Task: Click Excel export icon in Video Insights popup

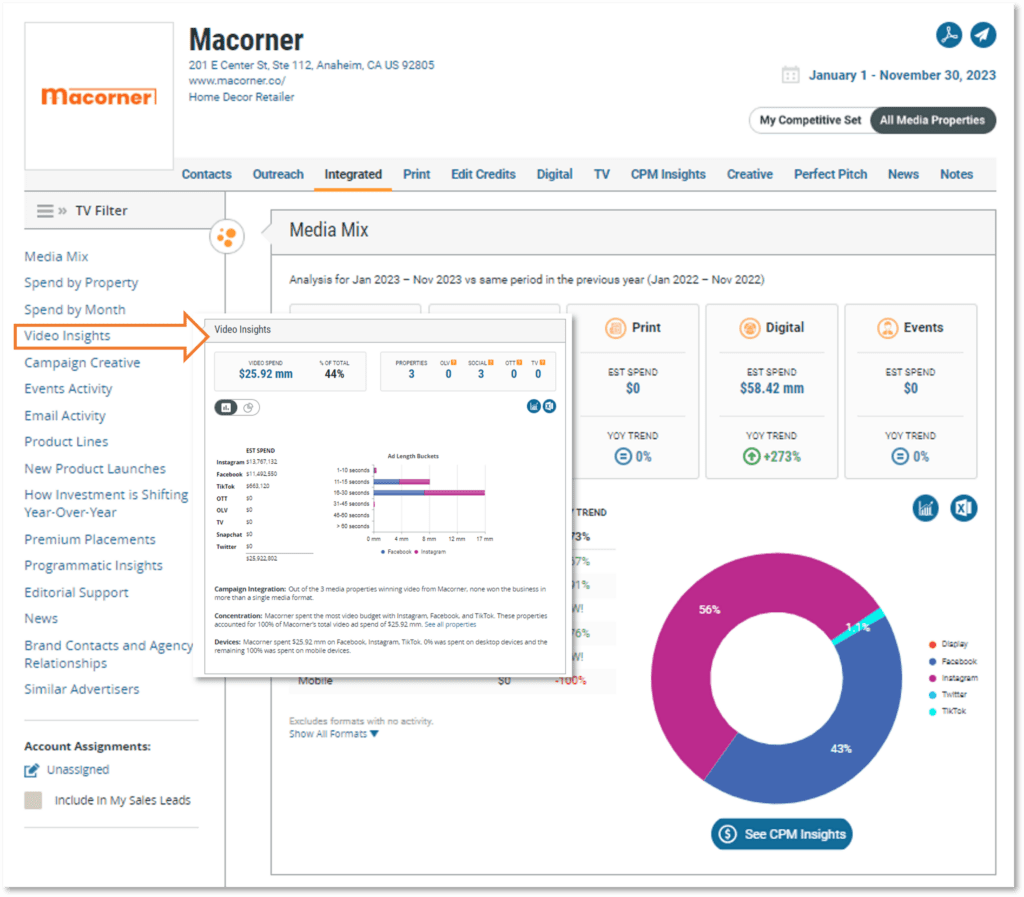Action: click(549, 406)
